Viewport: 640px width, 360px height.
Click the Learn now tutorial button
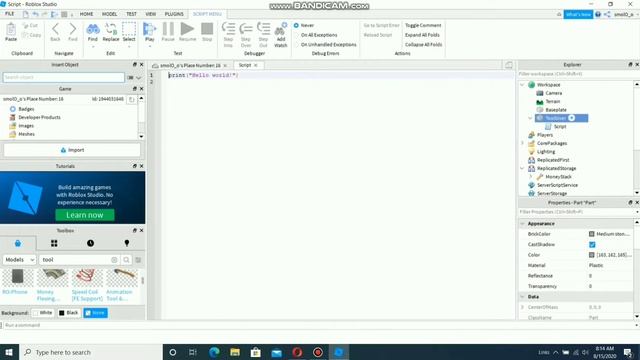point(85,215)
